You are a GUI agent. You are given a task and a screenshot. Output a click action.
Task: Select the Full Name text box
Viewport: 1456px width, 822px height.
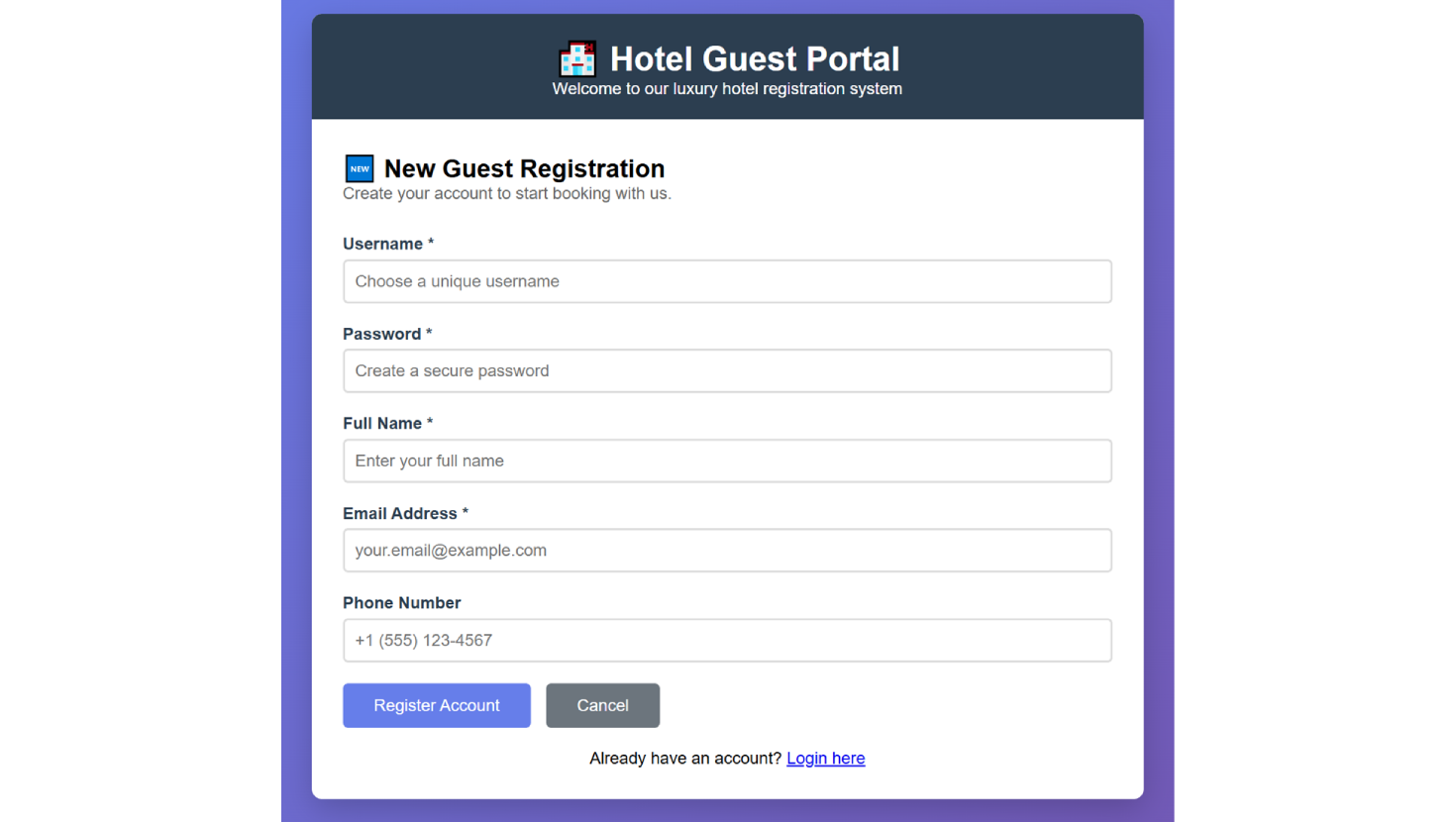pos(727,461)
